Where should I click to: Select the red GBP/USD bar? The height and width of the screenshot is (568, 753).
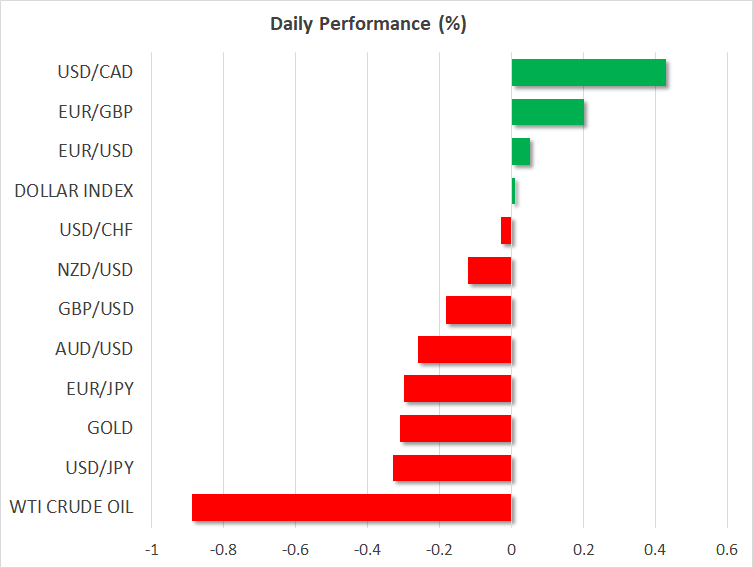coord(479,310)
